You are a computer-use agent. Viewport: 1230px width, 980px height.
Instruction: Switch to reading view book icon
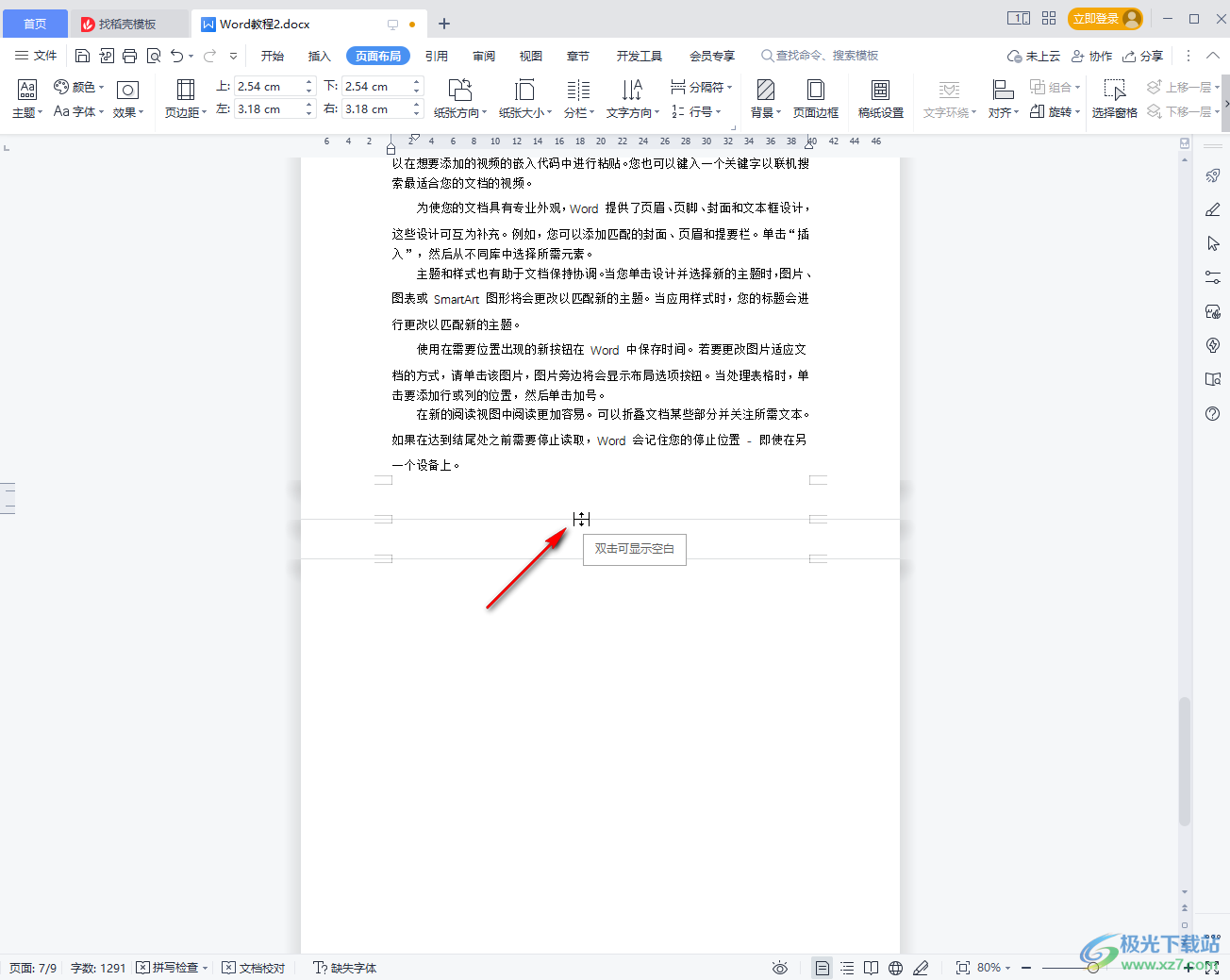(872, 968)
